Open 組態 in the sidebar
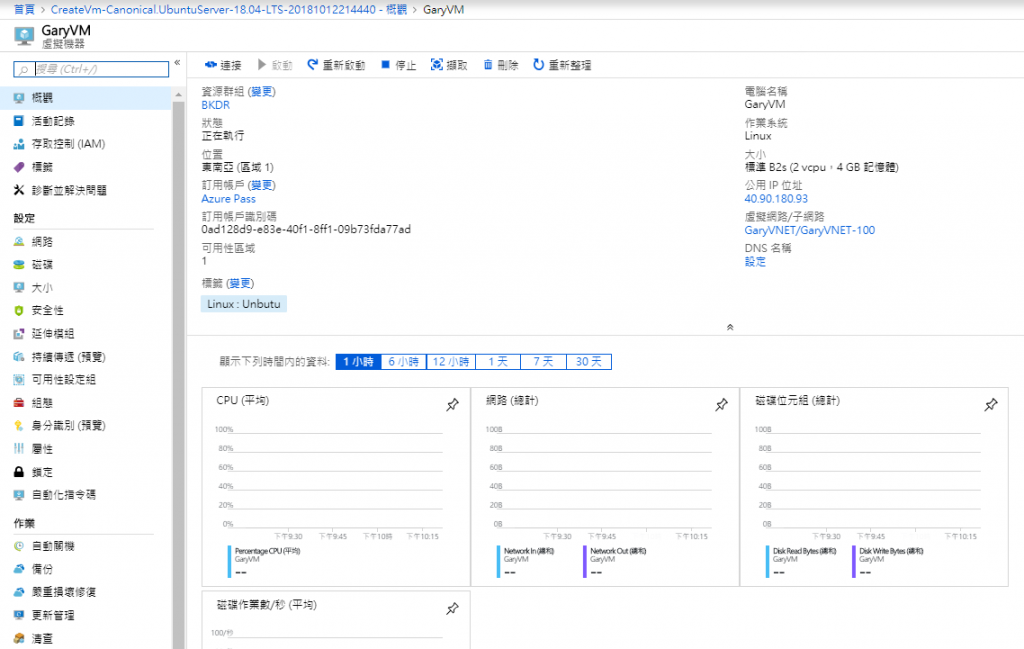The height and width of the screenshot is (649, 1024). pyautogui.click(x=85, y=403)
